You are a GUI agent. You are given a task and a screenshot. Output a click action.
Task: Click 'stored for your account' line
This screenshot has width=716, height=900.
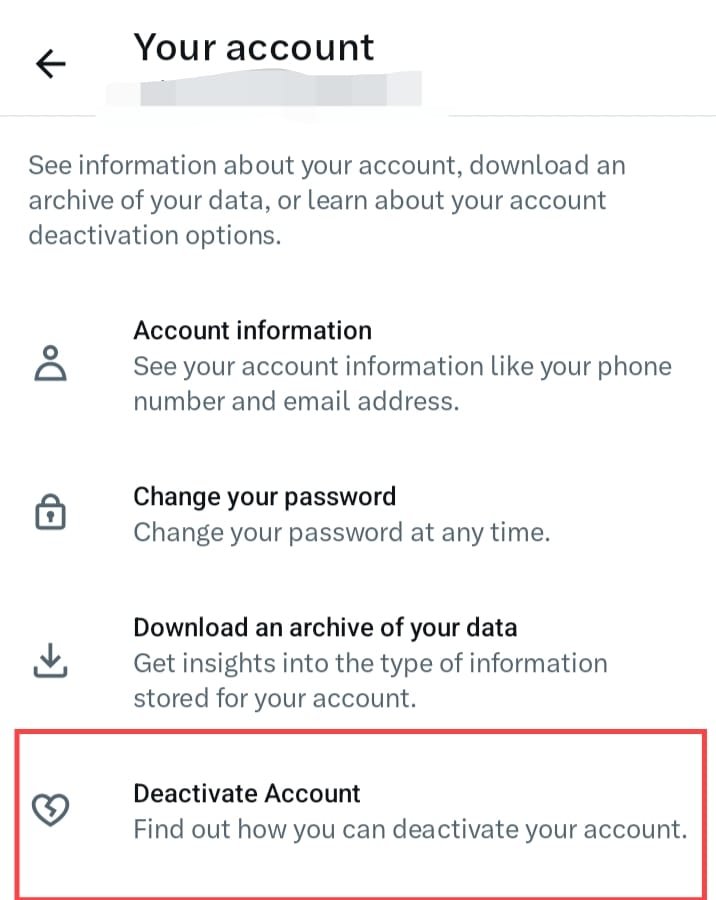[274, 699]
